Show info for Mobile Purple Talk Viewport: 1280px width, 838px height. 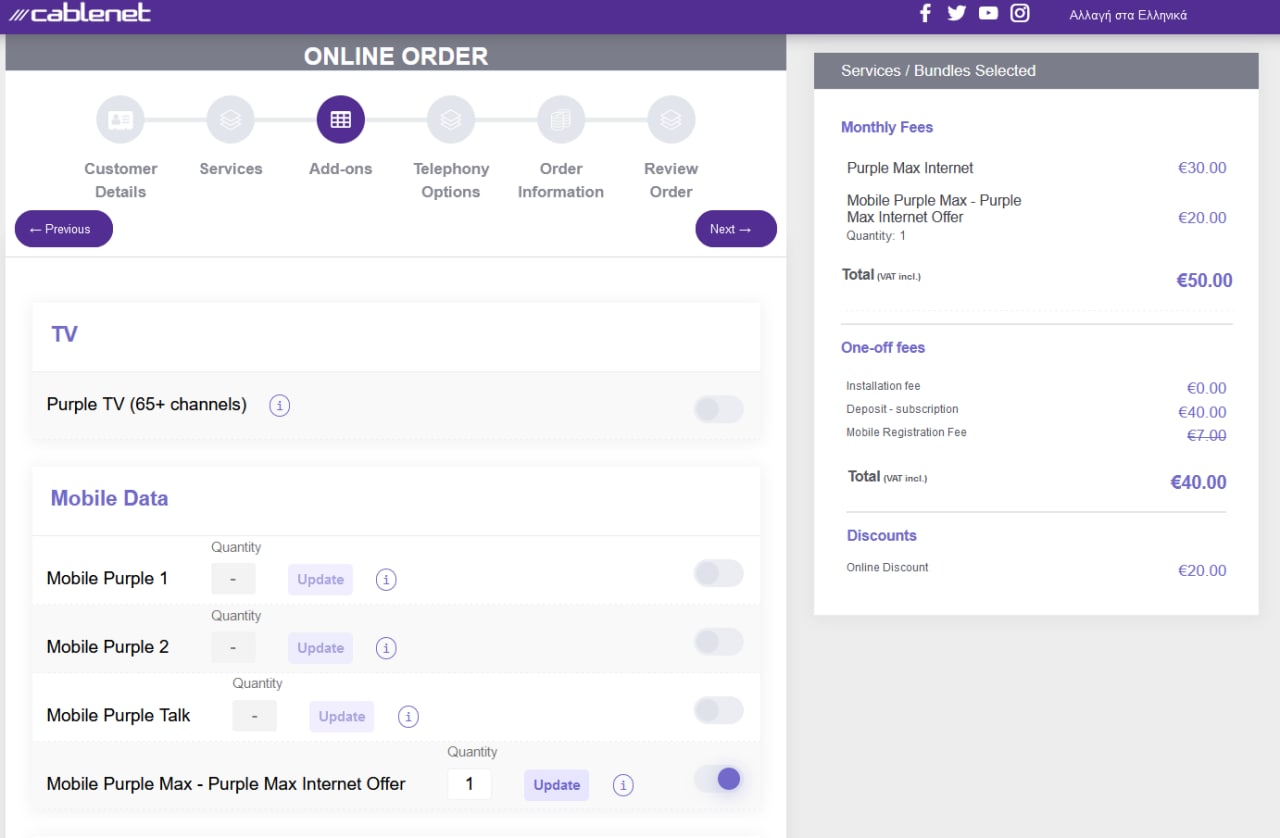pyautogui.click(x=408, y=716)
